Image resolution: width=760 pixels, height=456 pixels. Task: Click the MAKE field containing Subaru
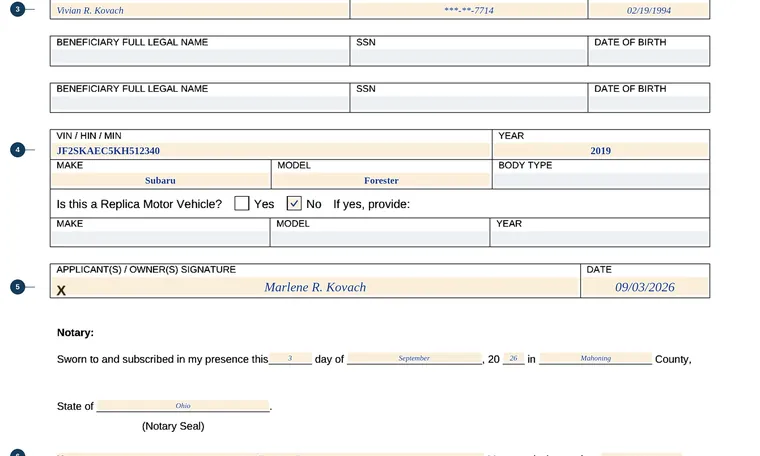[160, 180]
